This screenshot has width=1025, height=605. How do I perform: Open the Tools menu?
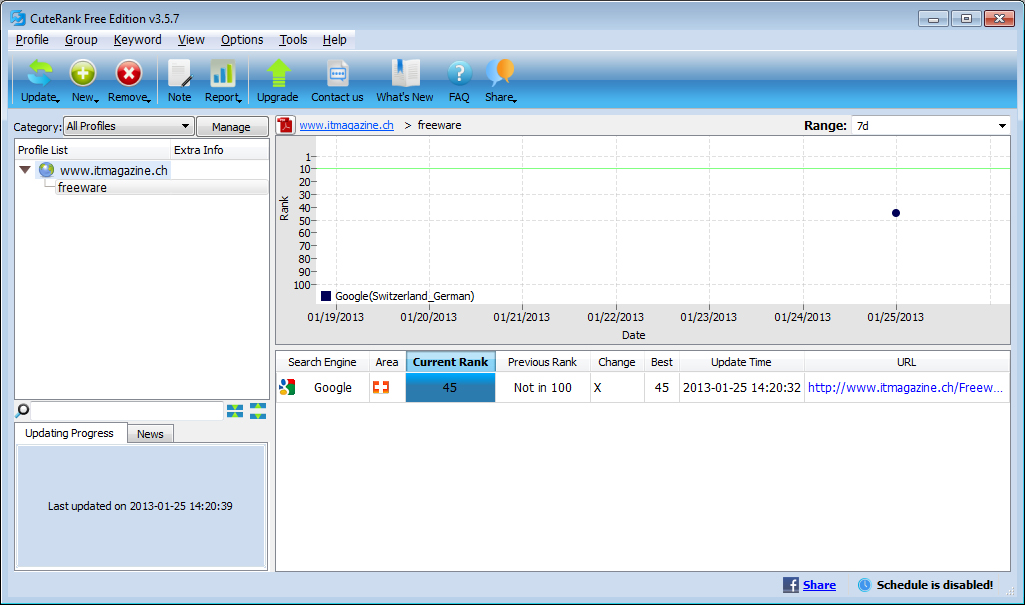pos(293,40)
